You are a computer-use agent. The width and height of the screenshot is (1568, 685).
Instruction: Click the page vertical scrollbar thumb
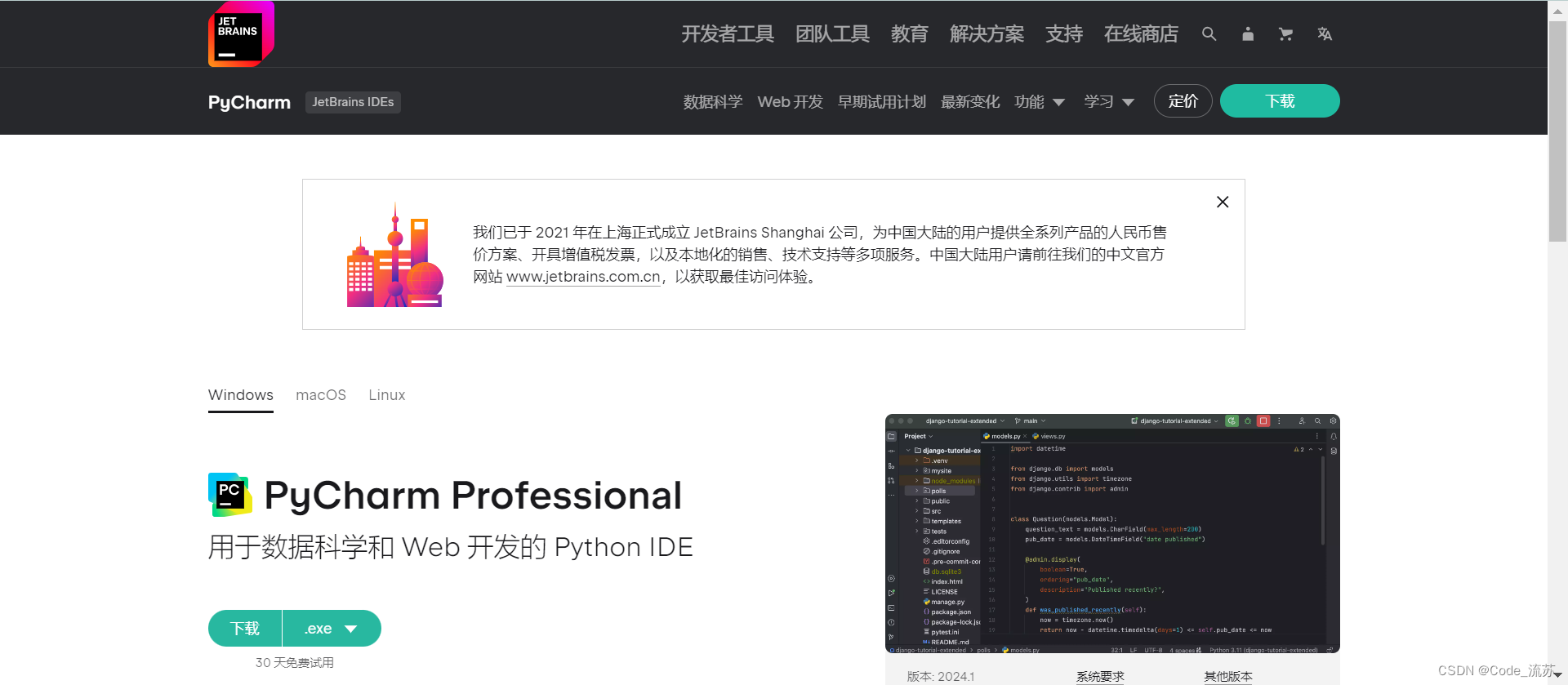coord(1557,131)
